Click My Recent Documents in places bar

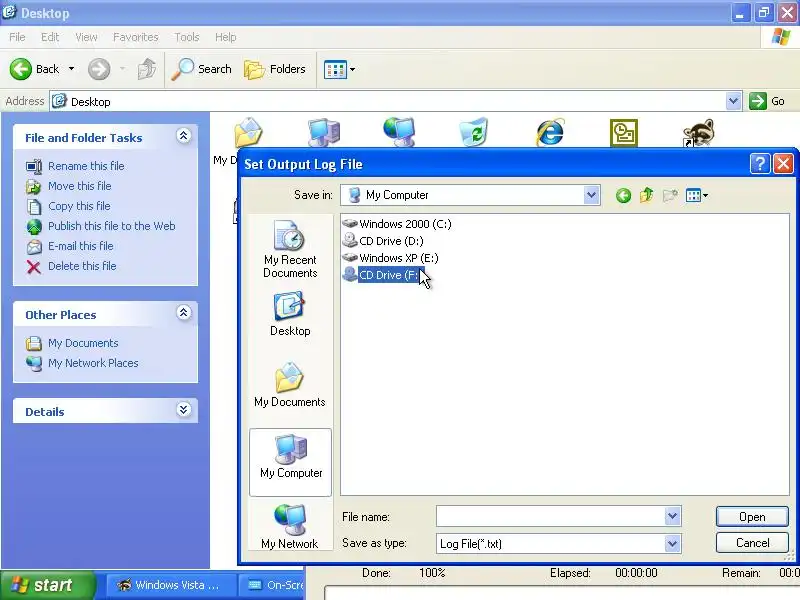pyautogui.click(x=290, y=249)
